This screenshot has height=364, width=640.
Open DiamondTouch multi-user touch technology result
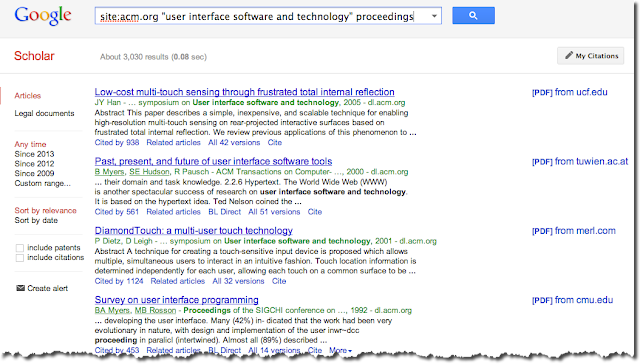tap(194, 231)
